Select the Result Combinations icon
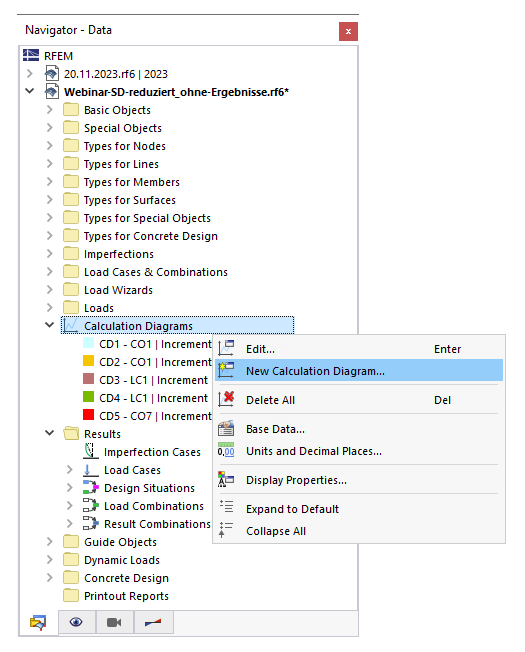This screenshot has width=525, height=652. [91, 524]
